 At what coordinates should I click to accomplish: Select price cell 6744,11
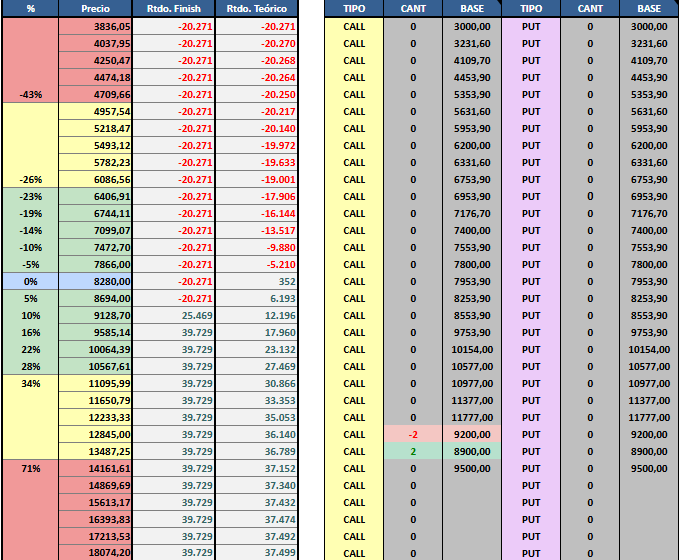[x=95, y=213]
